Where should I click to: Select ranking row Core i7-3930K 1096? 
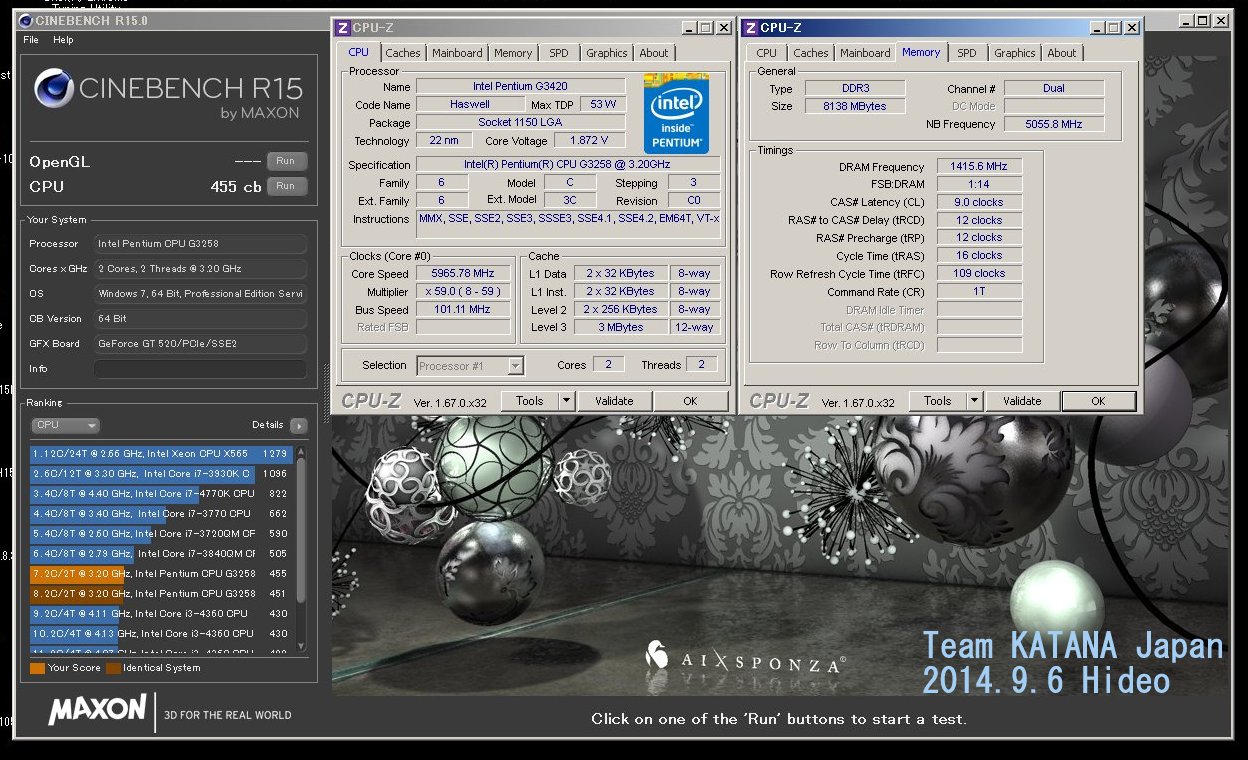[x=161, y=474]
